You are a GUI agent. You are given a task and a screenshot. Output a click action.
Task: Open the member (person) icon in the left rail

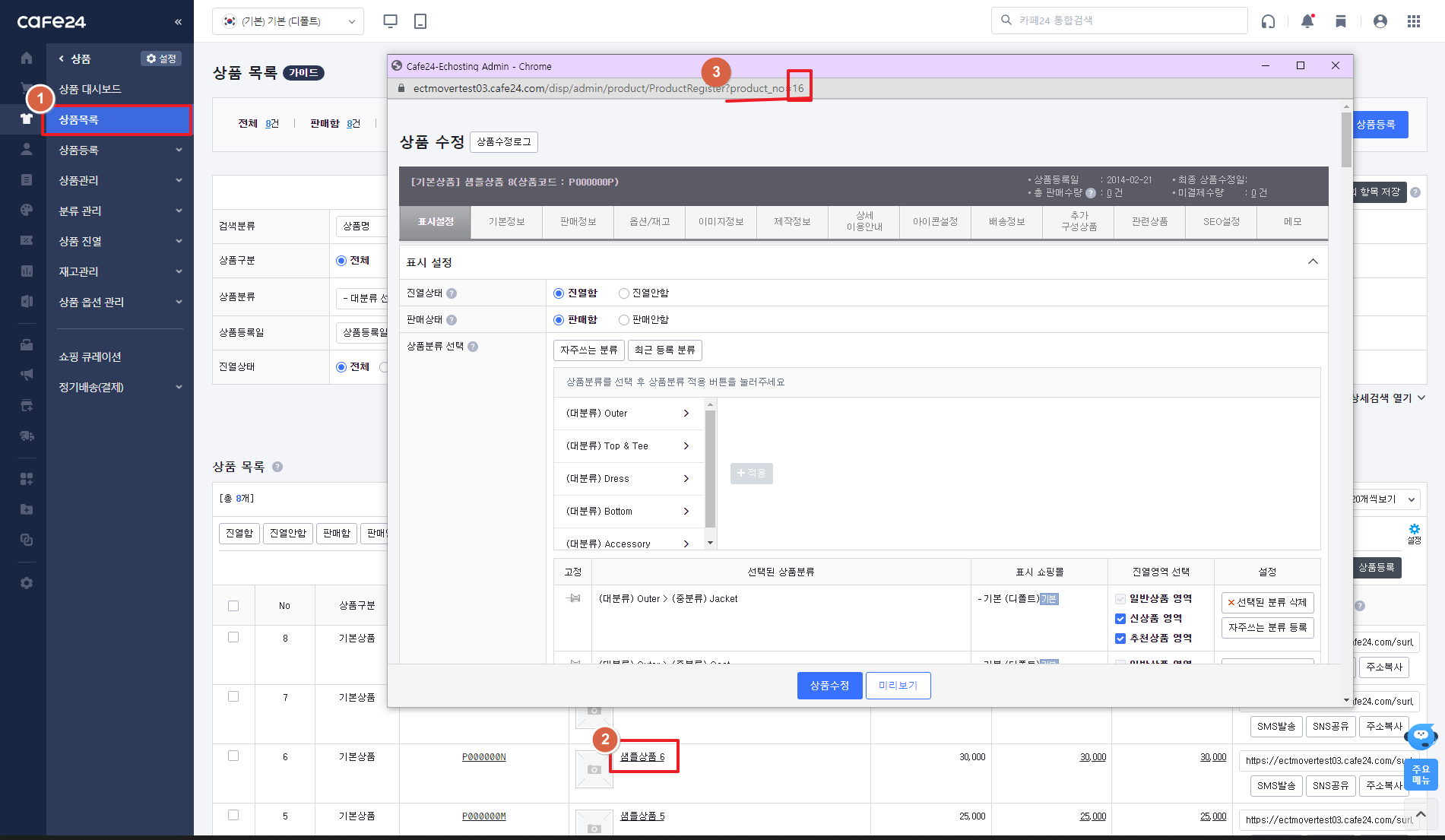(x=27, y=149)
